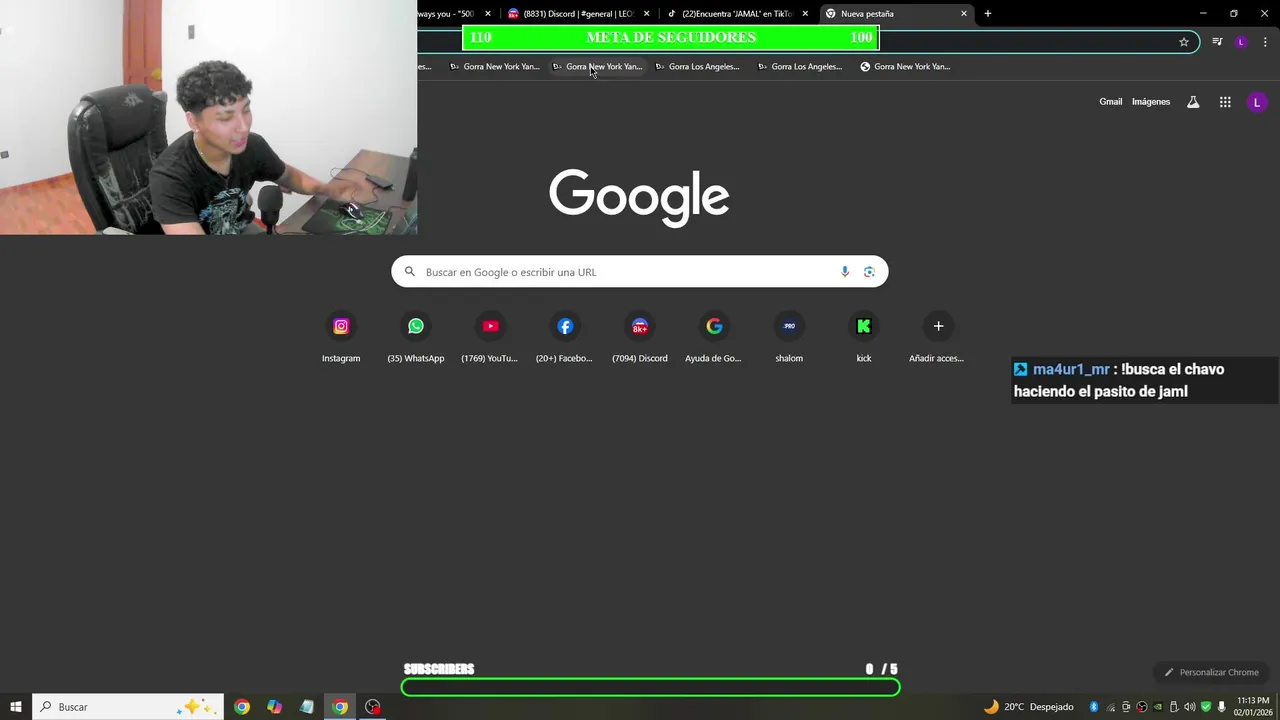The height and width of the screenshot is (720, 1280).
Task: Open the Search Labs flask icon
Action: point(1193,102)
